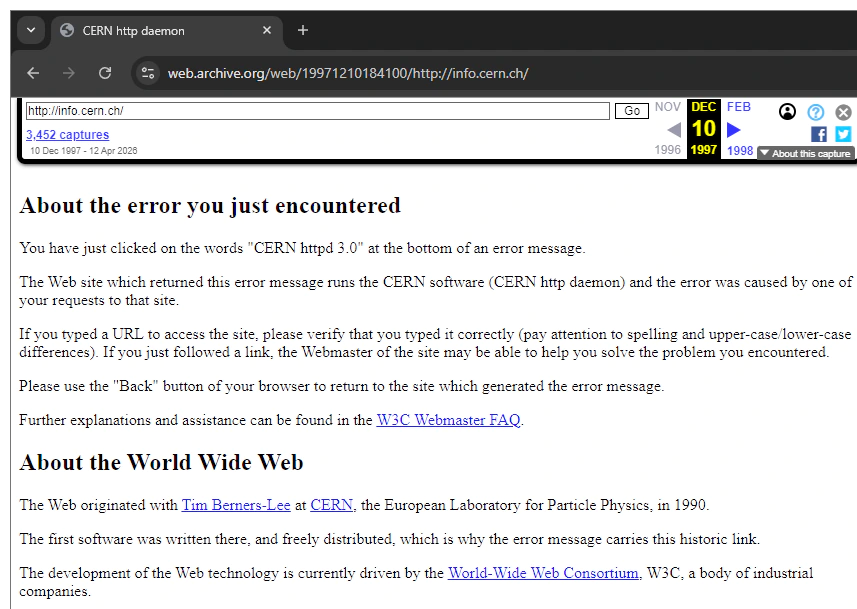The image size is (857, 609).
Task: Reload the archived page
Action: 104,72
